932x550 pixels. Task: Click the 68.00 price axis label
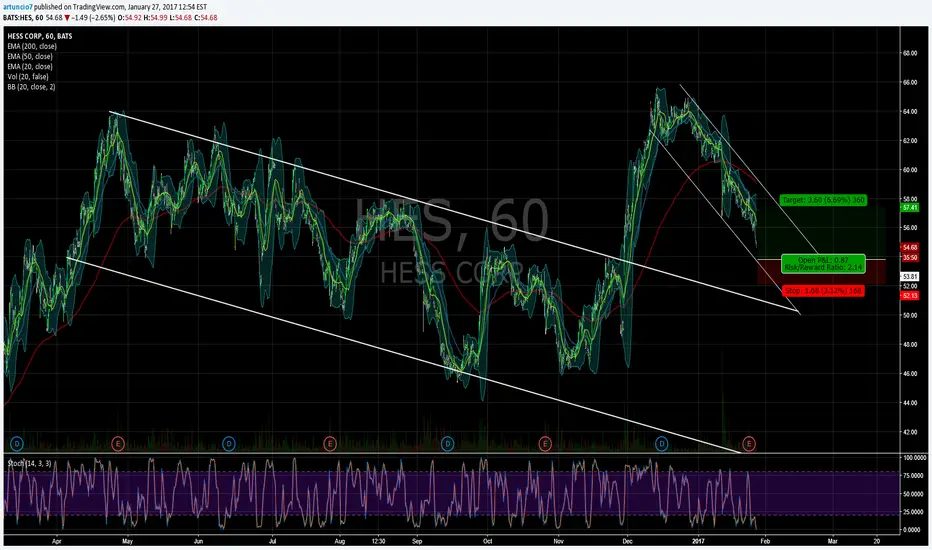tap(910, 53)
